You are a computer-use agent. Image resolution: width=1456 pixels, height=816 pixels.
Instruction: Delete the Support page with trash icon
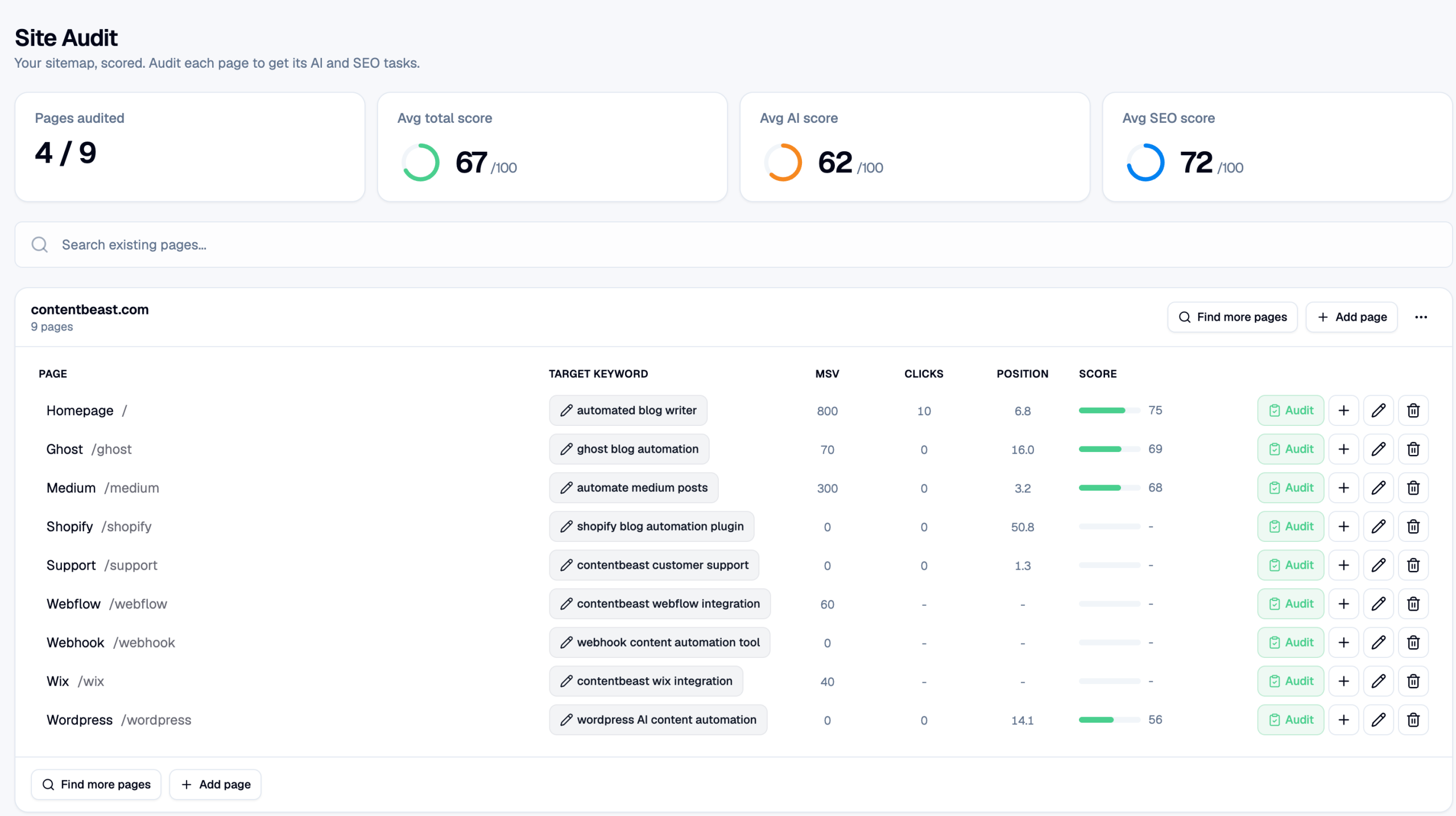point(1413,565)
